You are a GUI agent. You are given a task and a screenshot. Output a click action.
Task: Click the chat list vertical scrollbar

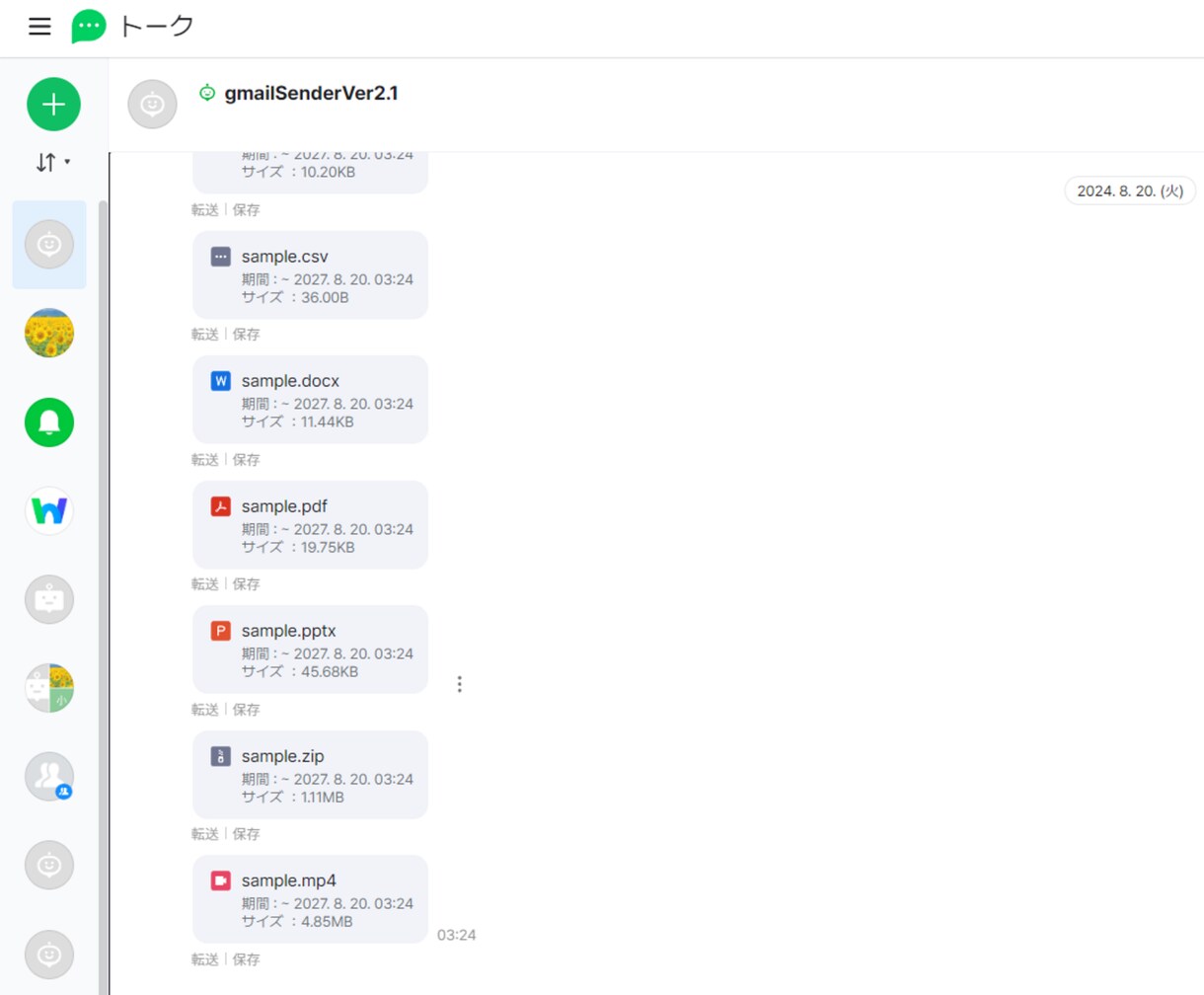coord(103,597)
